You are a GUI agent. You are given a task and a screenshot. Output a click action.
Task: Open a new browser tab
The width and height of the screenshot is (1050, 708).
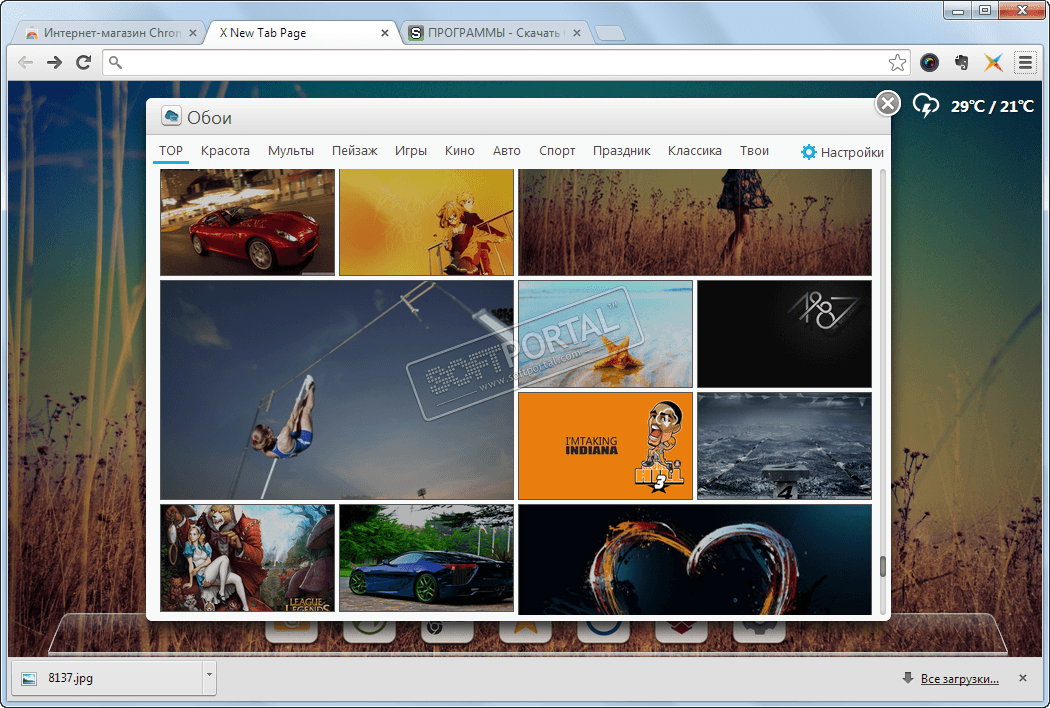pyautogui.click(x=609, y=33)
